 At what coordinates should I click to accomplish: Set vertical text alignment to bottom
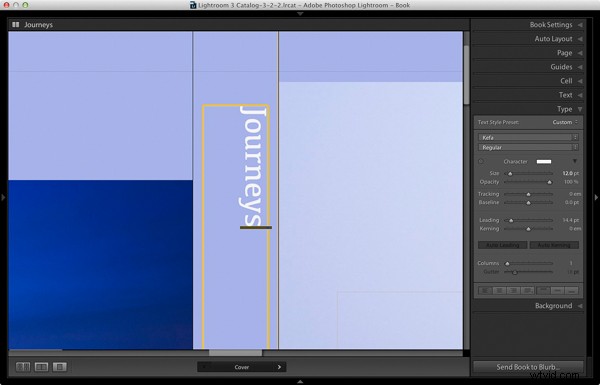point(572,291)
